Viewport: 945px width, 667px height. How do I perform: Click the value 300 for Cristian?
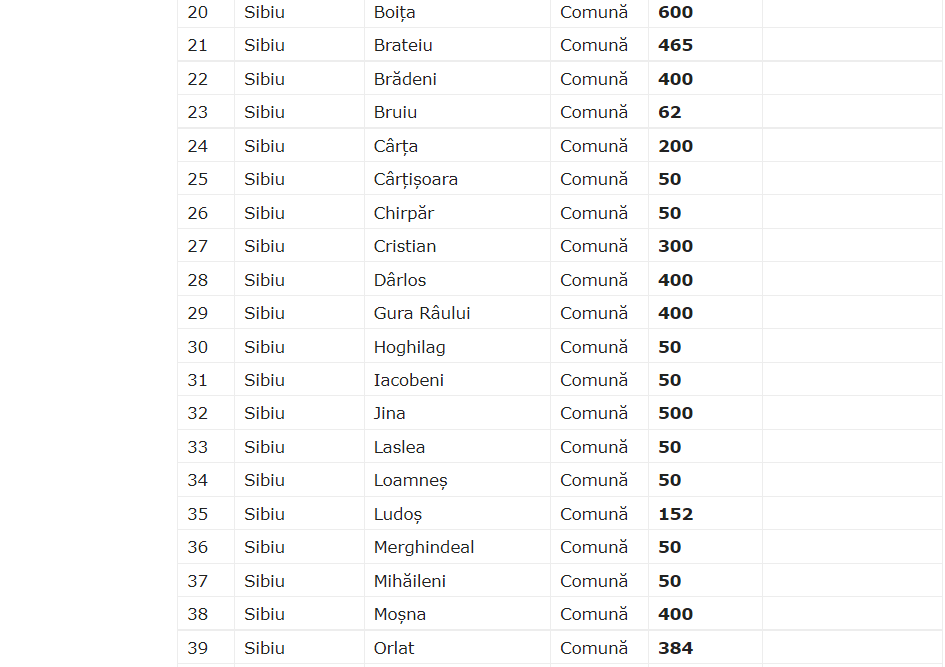tap(675, 246)
